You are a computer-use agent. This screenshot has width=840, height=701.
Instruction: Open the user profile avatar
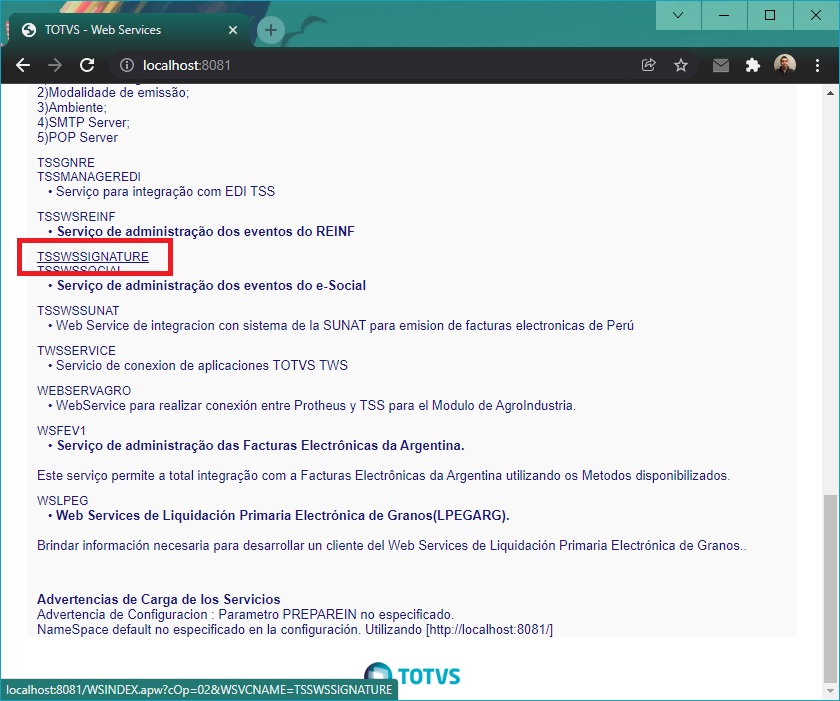(785, 65)
